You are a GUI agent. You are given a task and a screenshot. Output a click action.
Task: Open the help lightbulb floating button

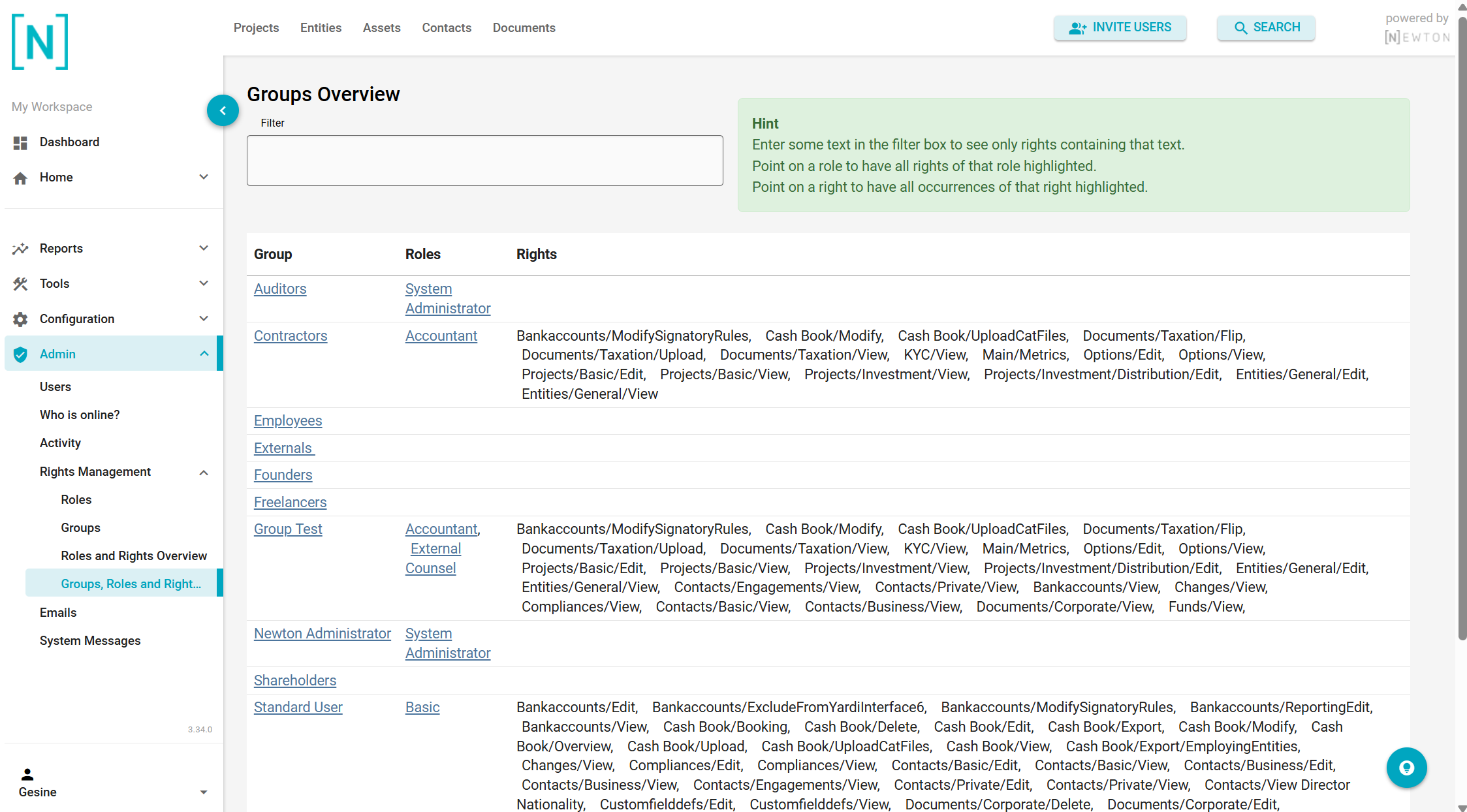[1406, 768]
